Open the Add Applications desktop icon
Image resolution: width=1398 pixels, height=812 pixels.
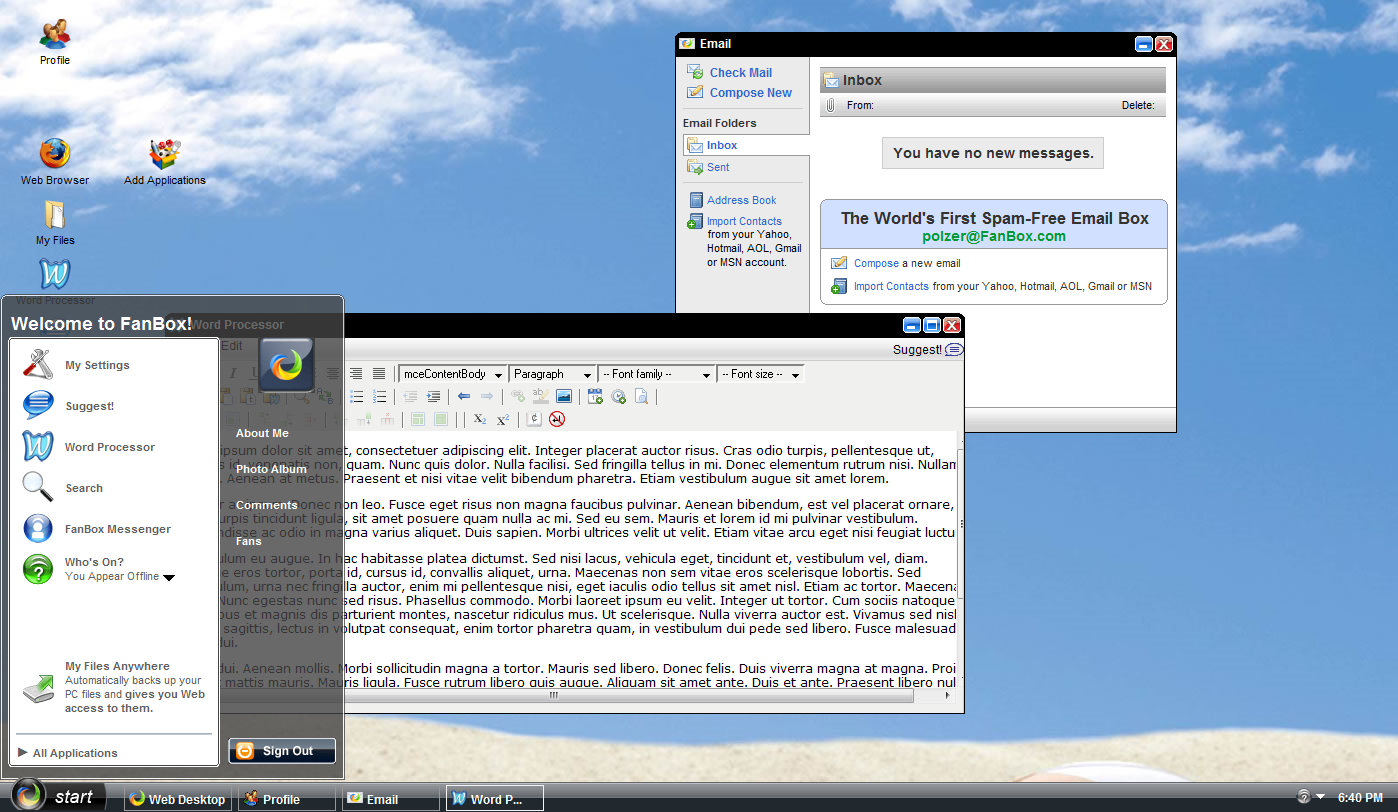click(x=165, y=162)
